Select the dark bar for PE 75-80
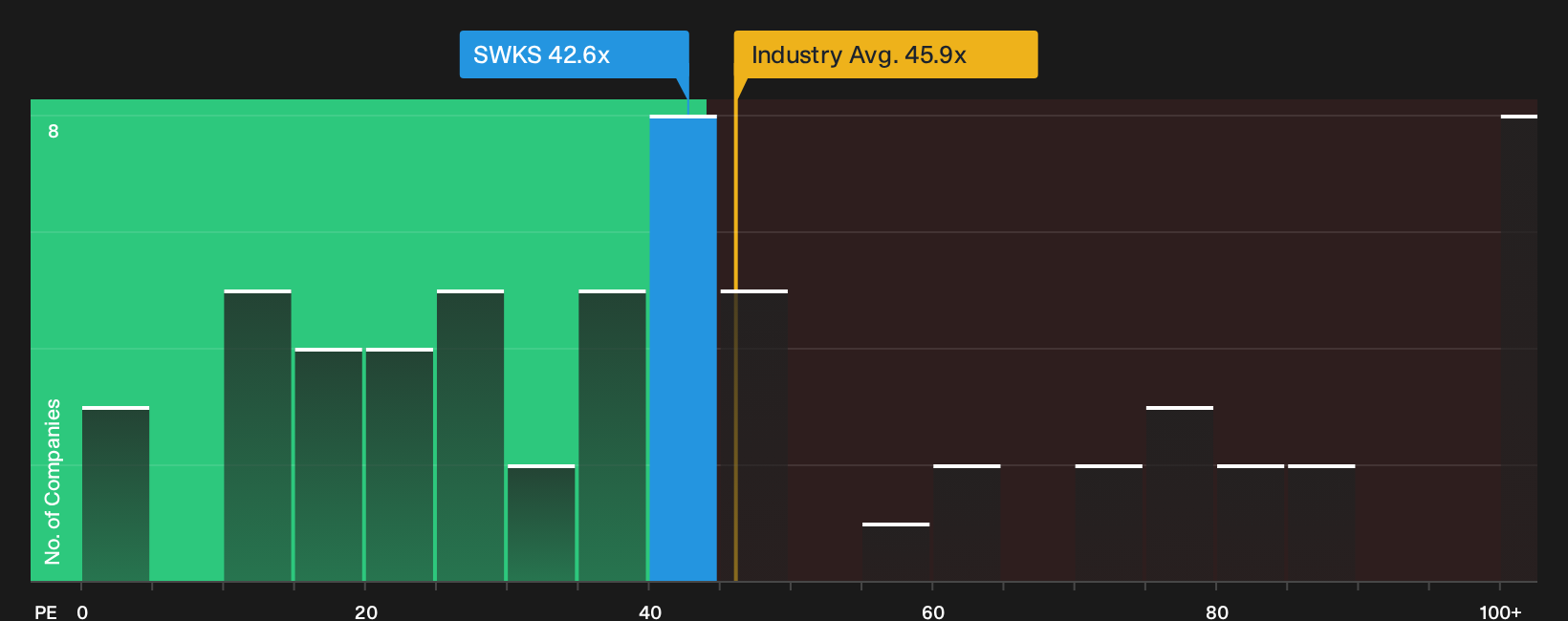1568x621 pixels. point(1180,494)
